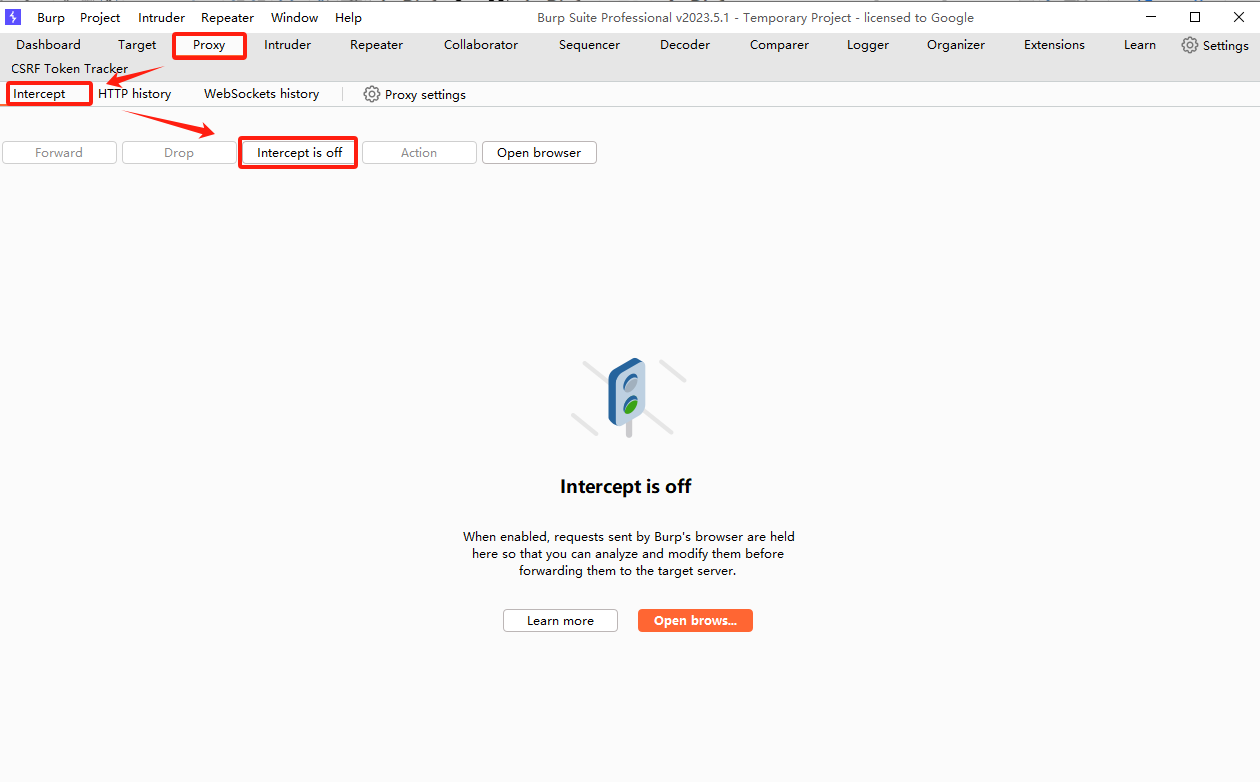Toggle the Intercept is off button
Viewport: 1260px width, 782px height.
[x=299, y=153]
